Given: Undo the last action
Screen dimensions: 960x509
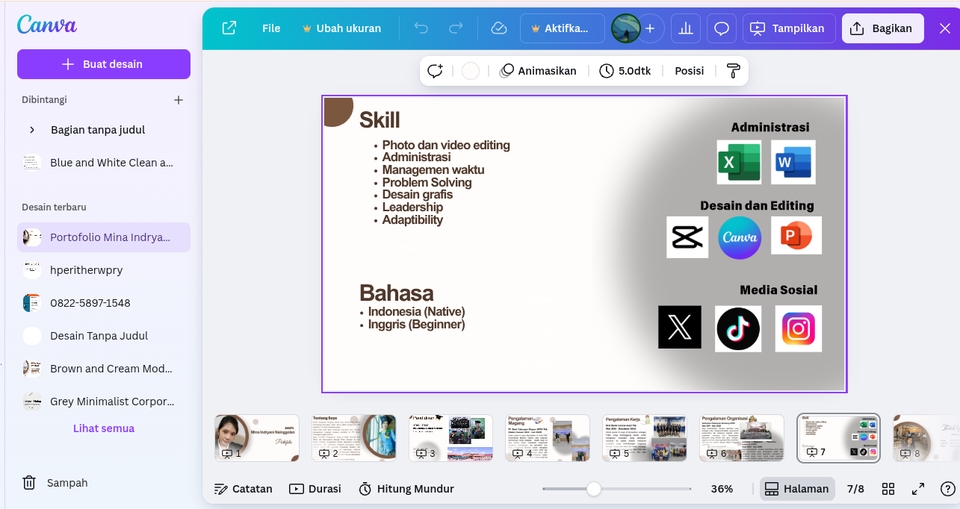Looking at the screenshot, I should click(x=421, y=28).
